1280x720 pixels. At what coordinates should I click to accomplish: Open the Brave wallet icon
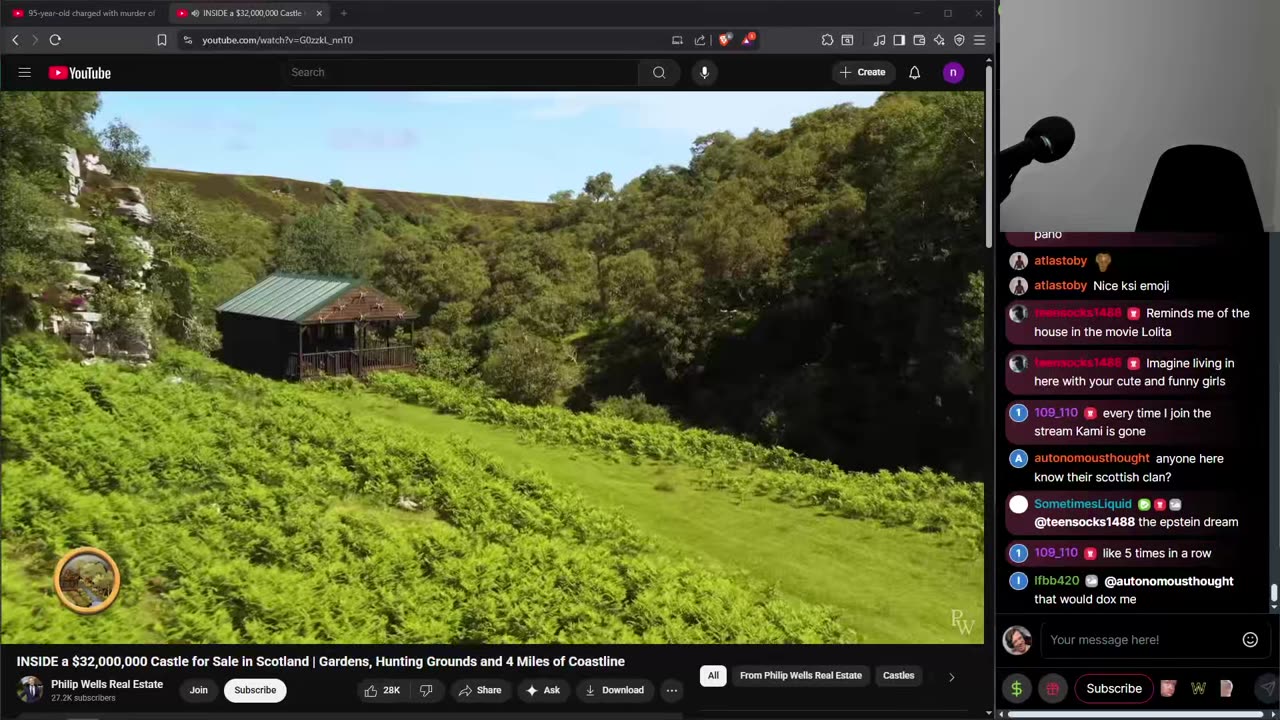[919, 40]
